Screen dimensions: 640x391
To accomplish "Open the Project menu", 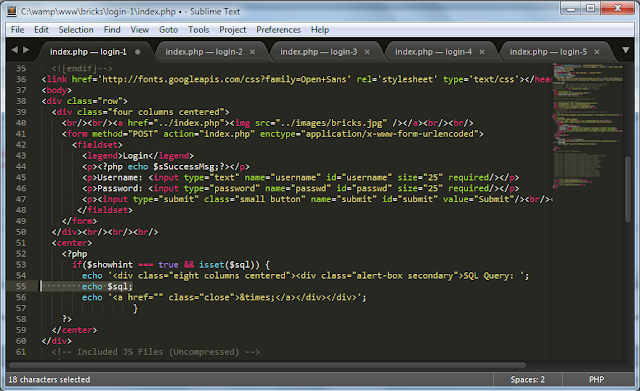I will pyautogui.click(x=232, y=30).
